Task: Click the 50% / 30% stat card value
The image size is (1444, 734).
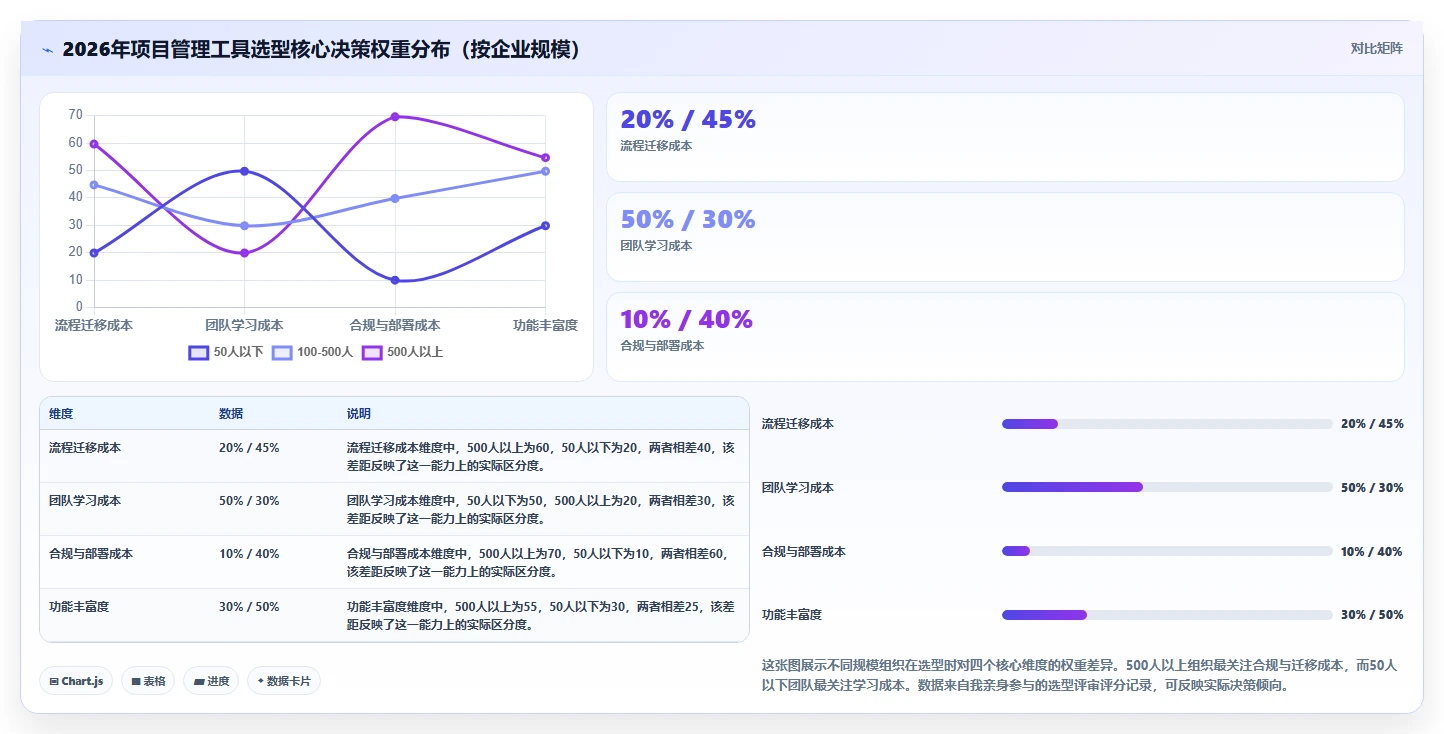Action: (688, 219)
